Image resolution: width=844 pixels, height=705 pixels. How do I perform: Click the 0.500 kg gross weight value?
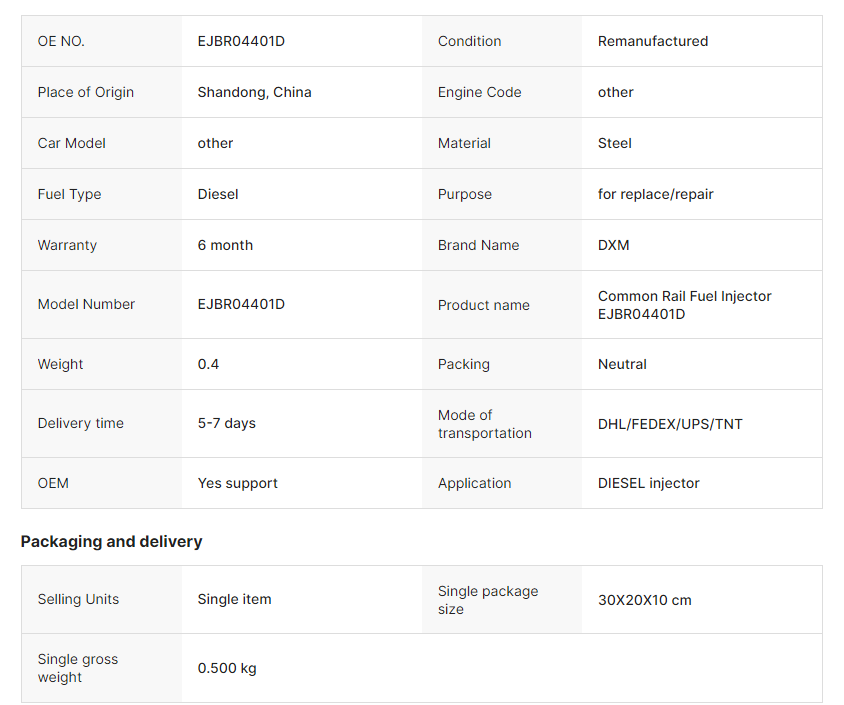point(227,668)
